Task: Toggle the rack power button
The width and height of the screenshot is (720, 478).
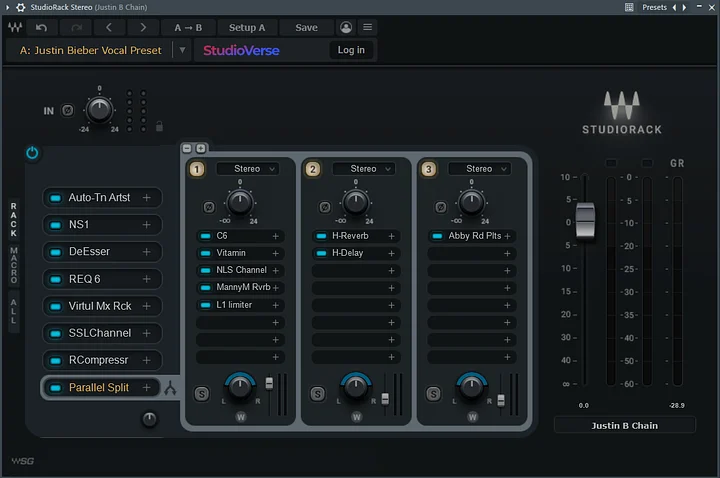Action: pos(32,153)
